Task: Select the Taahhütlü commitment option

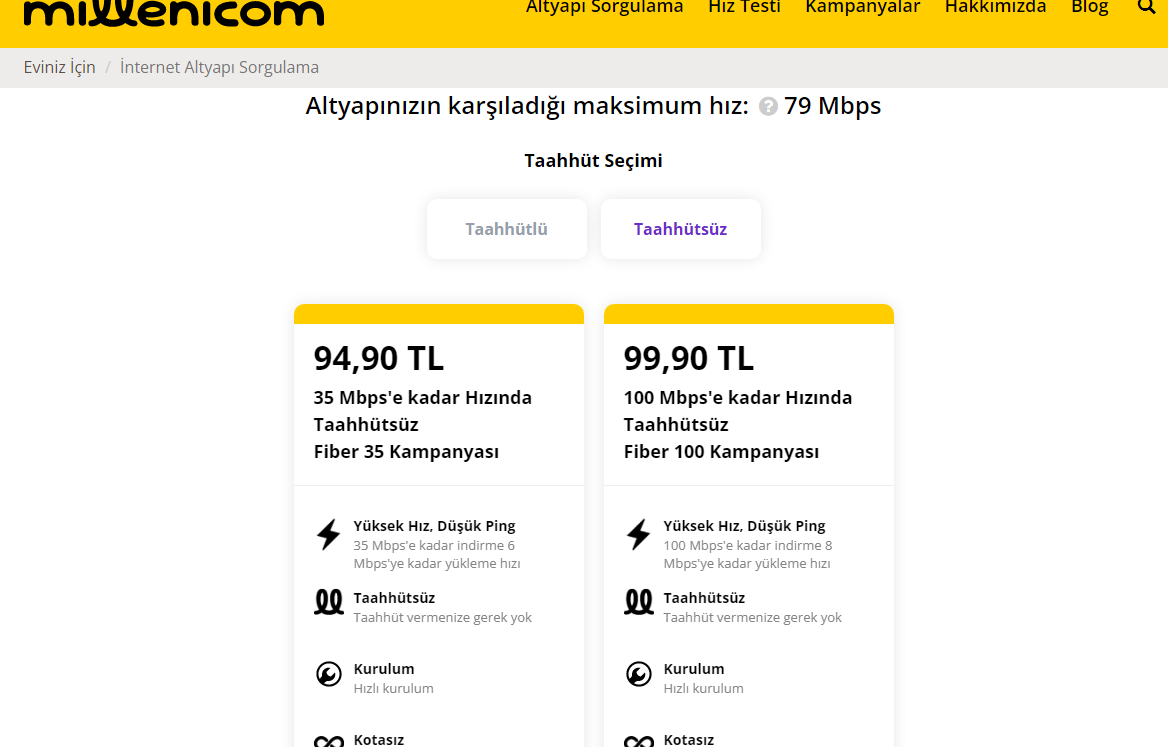Action: click(x=507, y=229)
